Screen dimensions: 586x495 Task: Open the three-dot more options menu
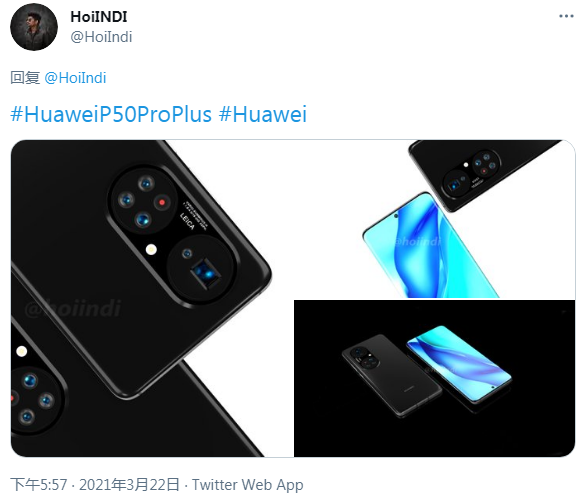pyautogui.click(x=566, y=16)
